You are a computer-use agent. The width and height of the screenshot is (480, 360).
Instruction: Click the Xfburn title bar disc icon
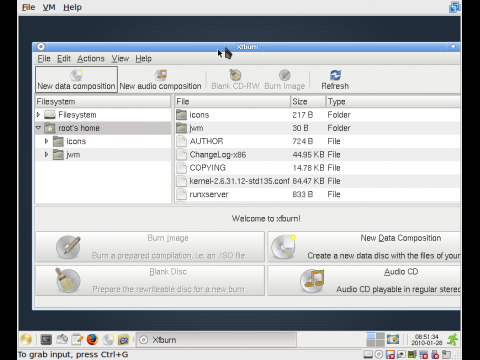click(41, 47)
